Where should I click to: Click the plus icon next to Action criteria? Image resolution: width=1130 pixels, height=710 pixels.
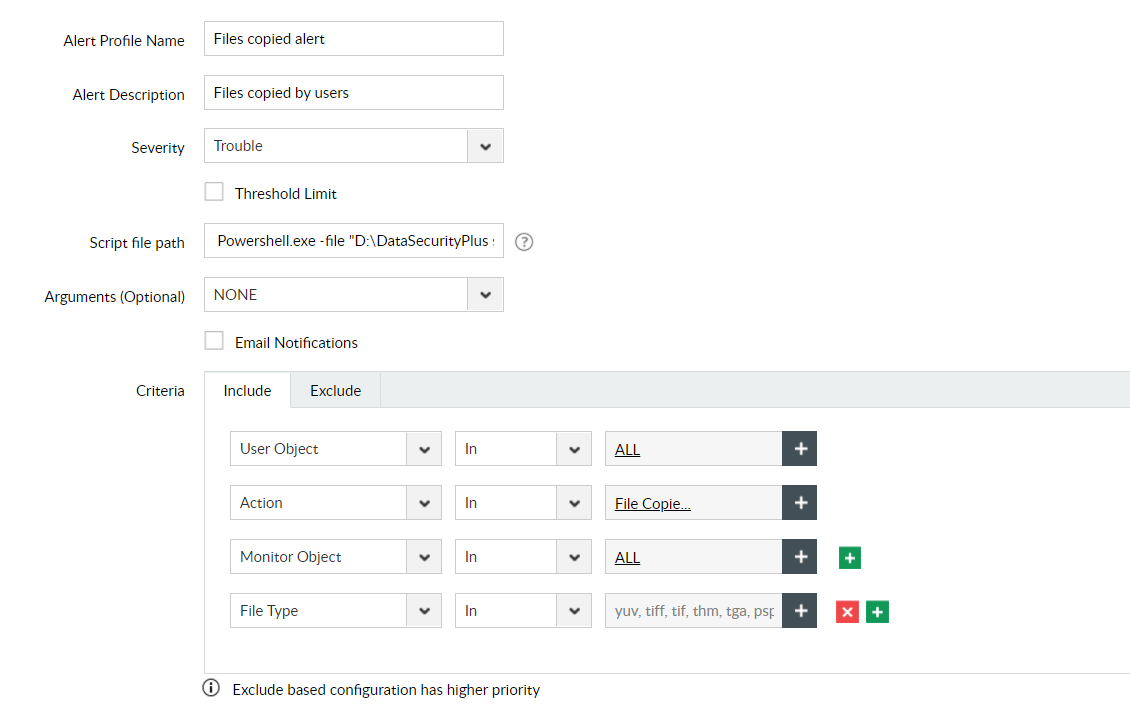pos(800,502)
